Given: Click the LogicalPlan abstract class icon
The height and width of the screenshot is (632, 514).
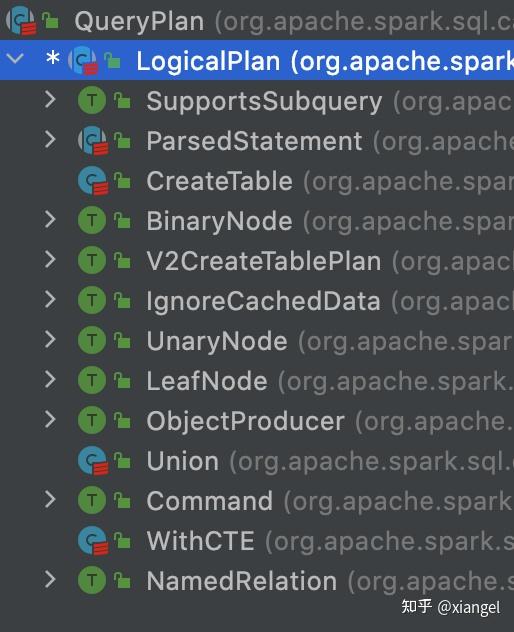Looking at the screenshot, I should pos(83,60).
